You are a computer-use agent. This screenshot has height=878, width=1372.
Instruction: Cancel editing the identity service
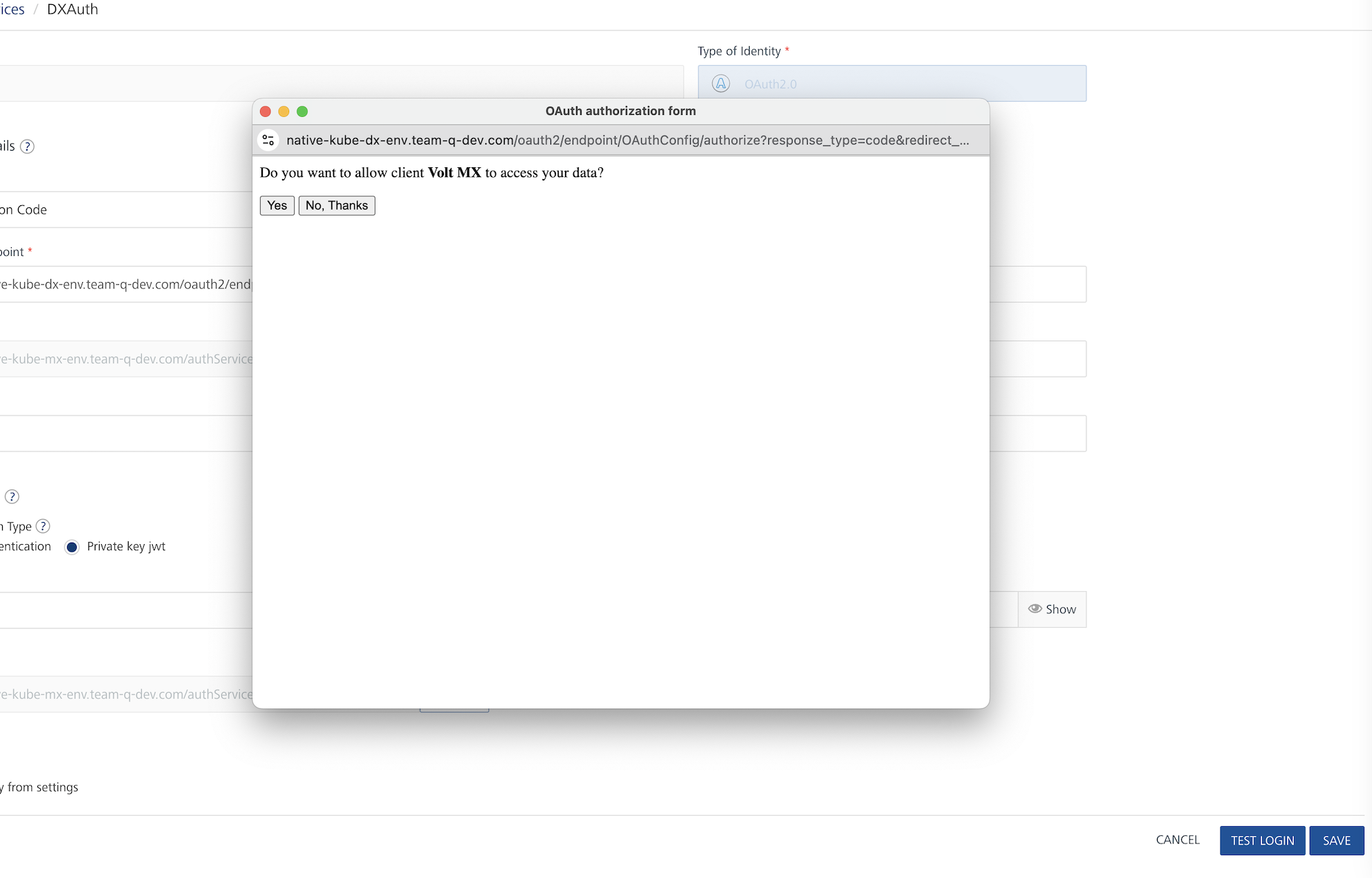click(1178, 840)
